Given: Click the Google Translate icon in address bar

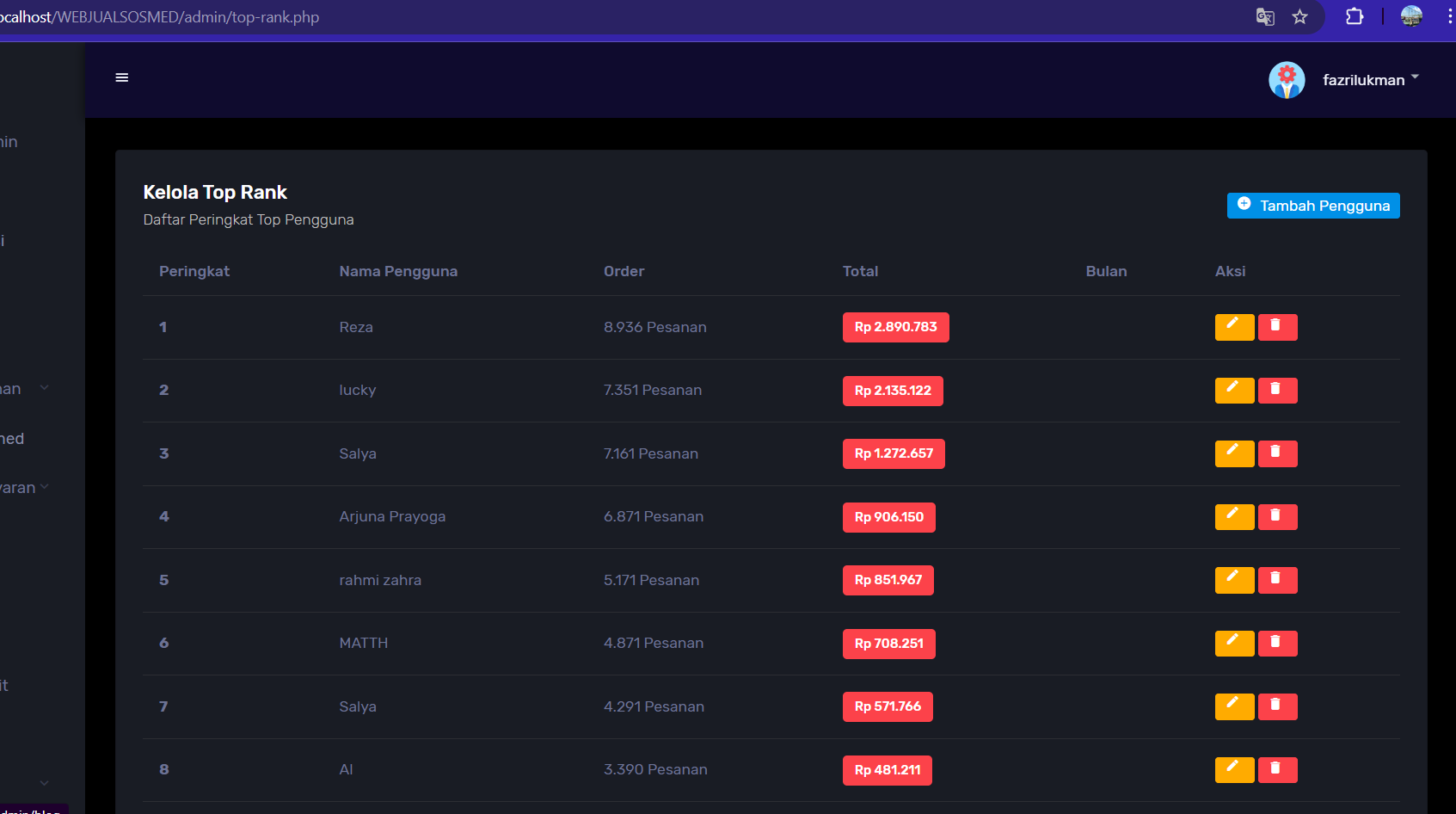Looking at the screenshot, I should (x=1264, y=17).
